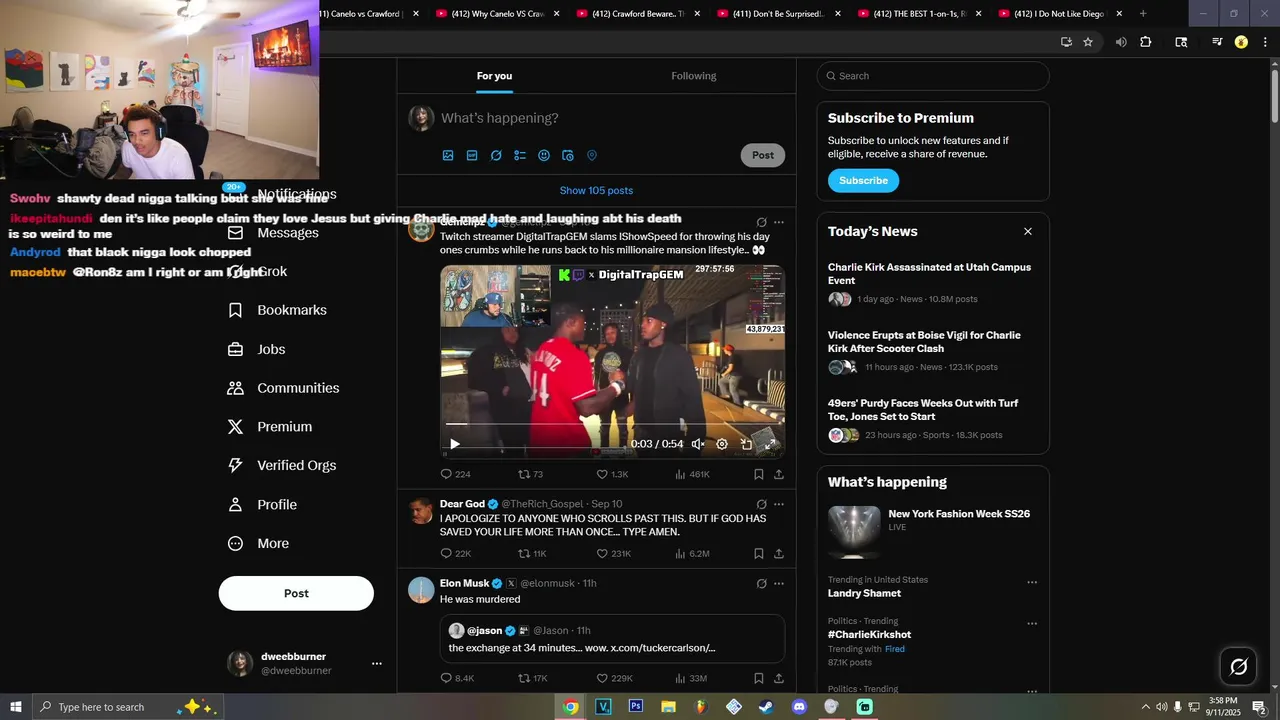The width and height of the screenshot is (1280, 720).
Task: Open 49ers' Purdy Turf Toe news
Action: pos(933,420)
